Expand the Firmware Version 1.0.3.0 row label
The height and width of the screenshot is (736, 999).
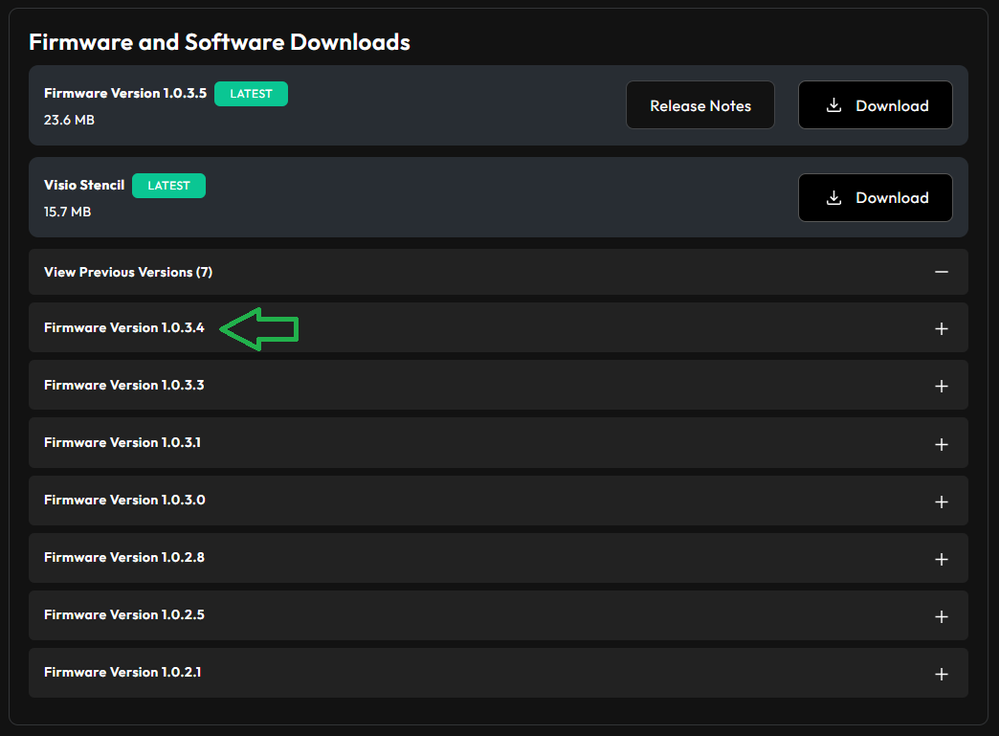tap(124, 500)
